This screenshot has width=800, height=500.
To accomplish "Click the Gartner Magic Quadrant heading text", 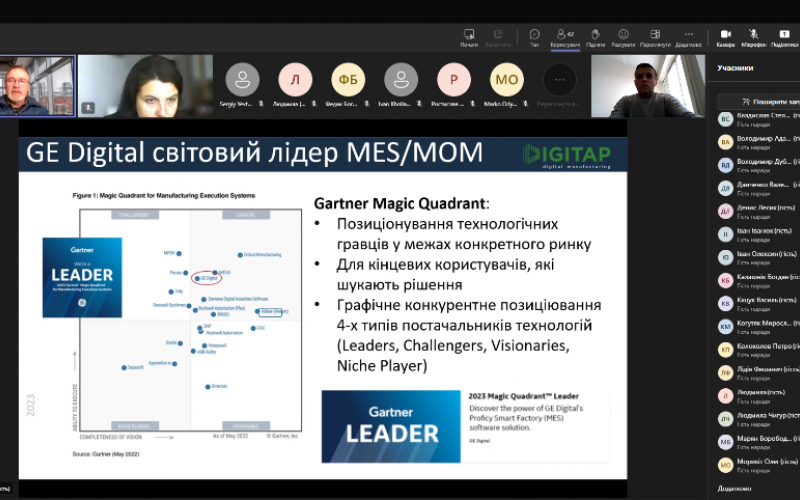I will click(x=401, y=204).
